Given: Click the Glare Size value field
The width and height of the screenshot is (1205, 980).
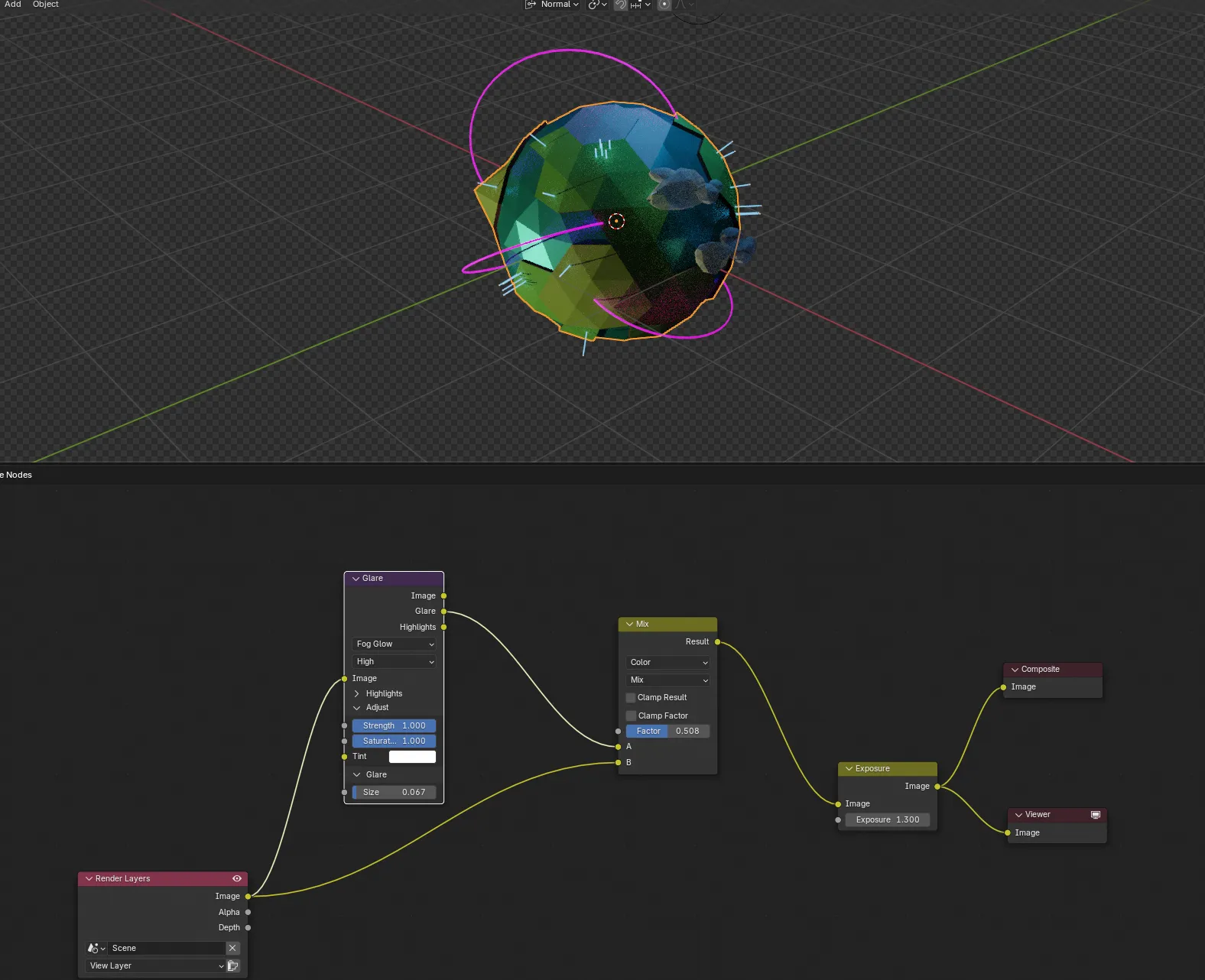Looking at the screenshot, I should [395, 792].
